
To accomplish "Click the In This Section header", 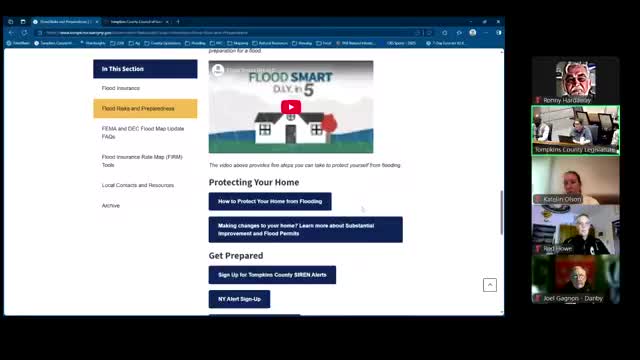I will pos(145,69).
